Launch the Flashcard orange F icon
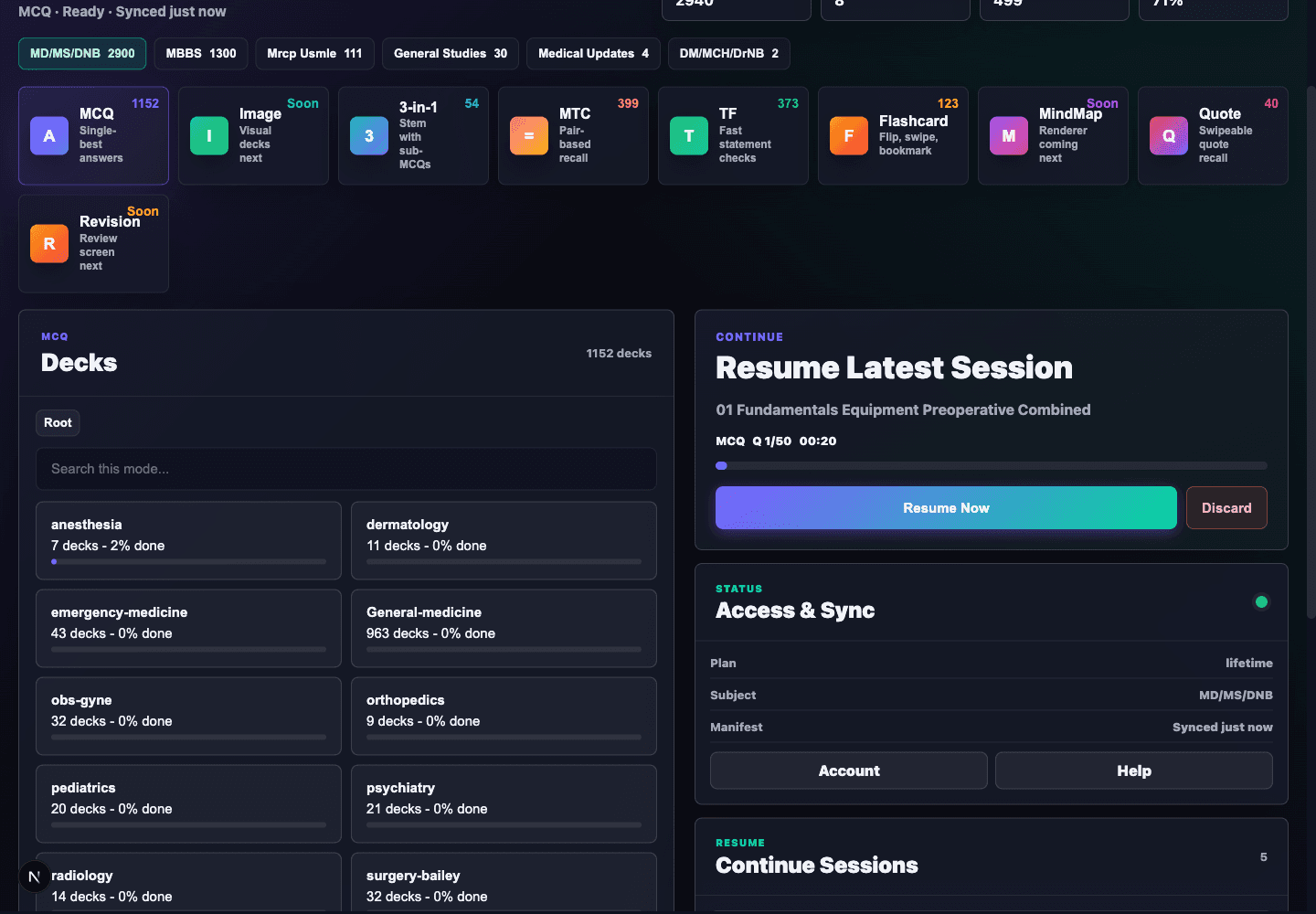The width and height of the screenshot is (1316, 914). tap(849, 136)
